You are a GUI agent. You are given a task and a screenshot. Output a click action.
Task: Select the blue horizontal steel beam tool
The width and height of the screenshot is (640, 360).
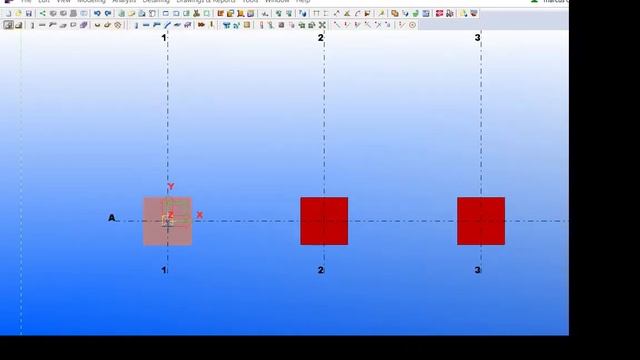coord(146,25)
